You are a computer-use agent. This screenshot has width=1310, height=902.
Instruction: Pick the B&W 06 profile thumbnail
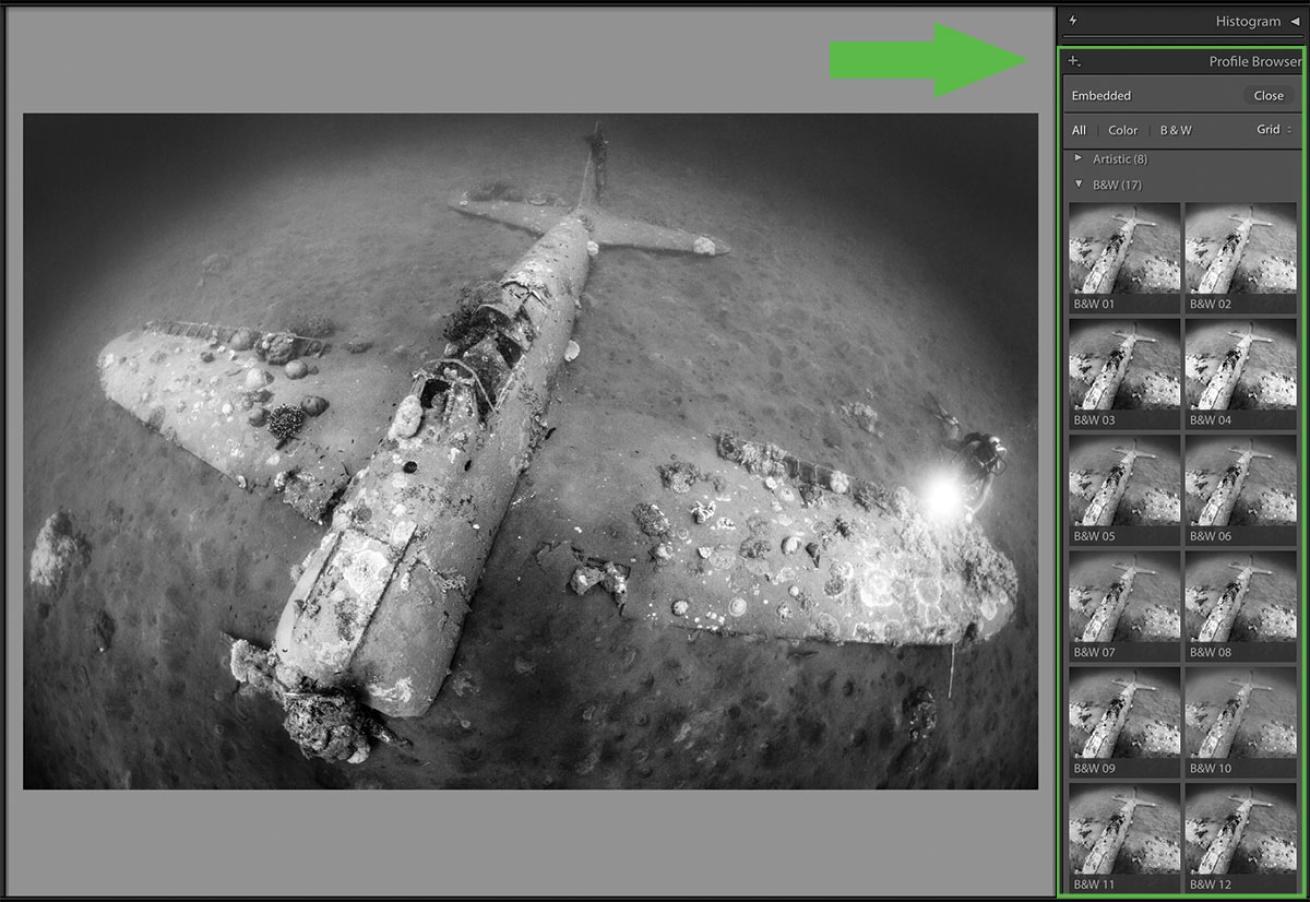click(1240, 481)
